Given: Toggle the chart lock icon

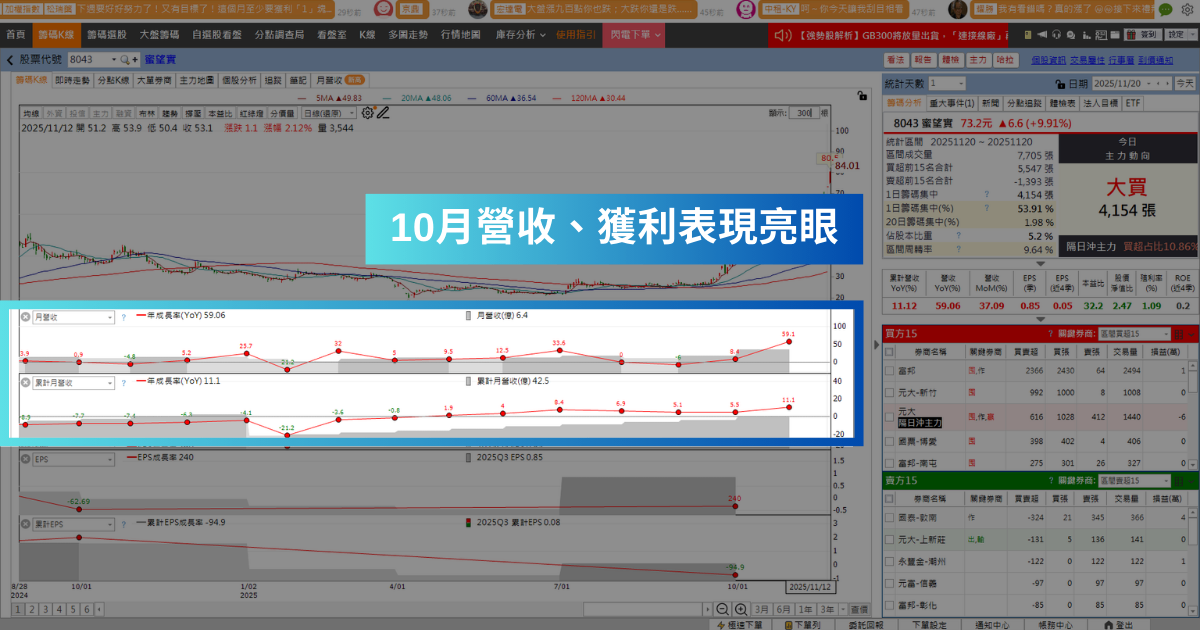Looking at the screenshot, I should (x=862, y=97).
